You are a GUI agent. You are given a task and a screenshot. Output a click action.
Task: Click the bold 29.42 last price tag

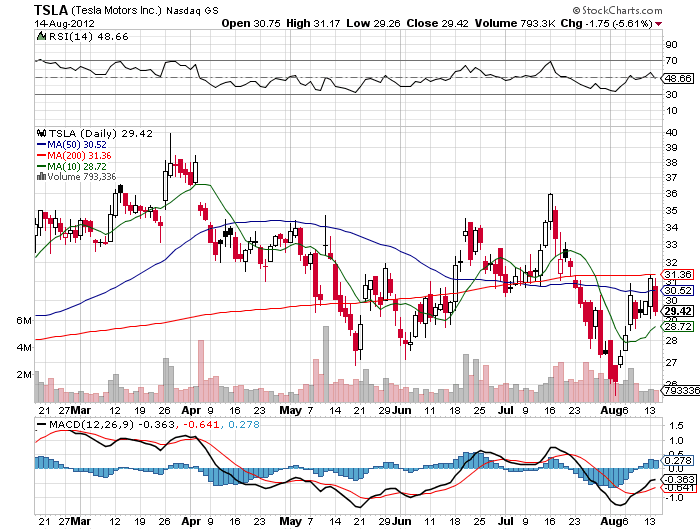coord(678,311)
